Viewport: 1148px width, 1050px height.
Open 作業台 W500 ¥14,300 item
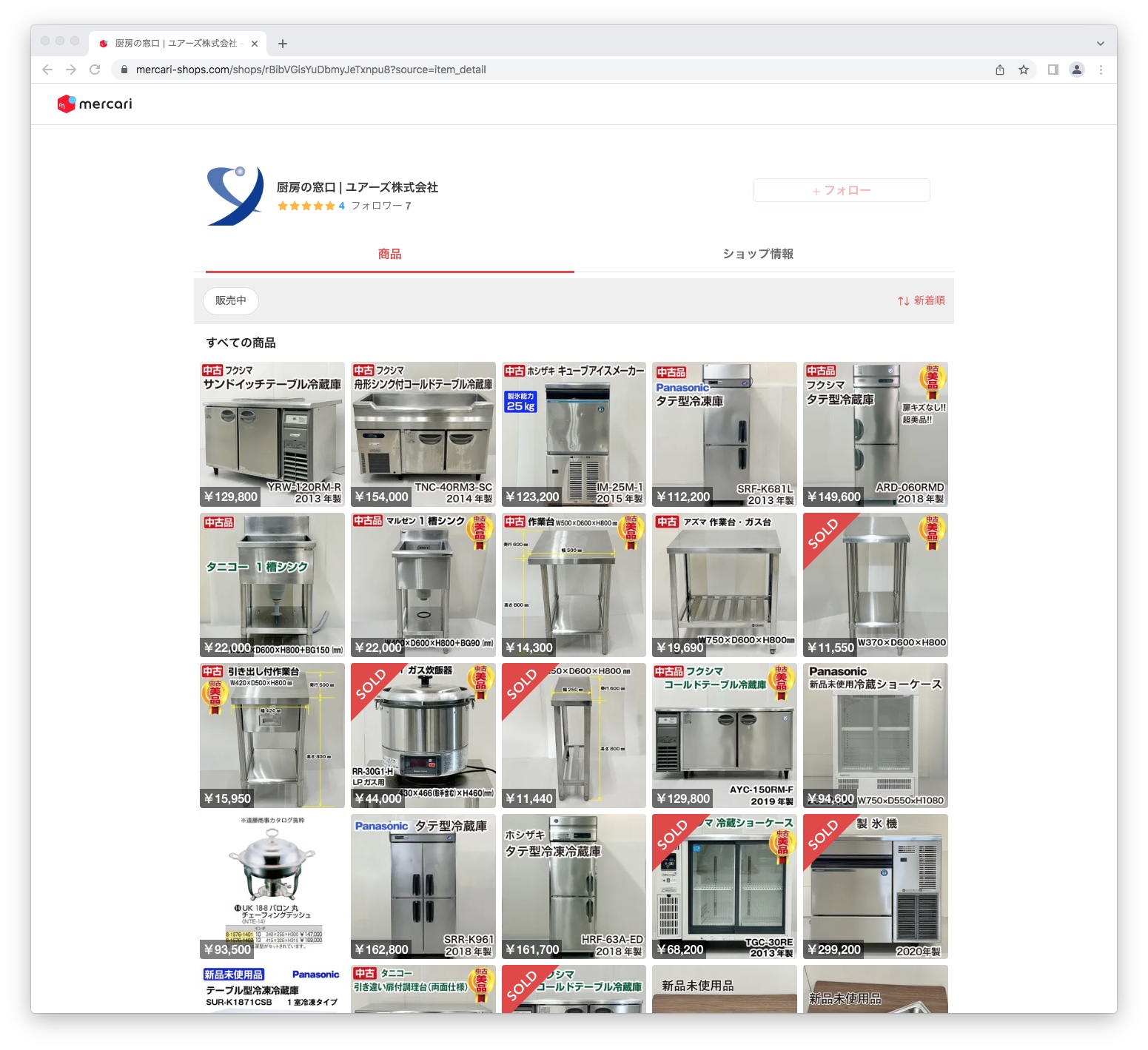point(574,585)
